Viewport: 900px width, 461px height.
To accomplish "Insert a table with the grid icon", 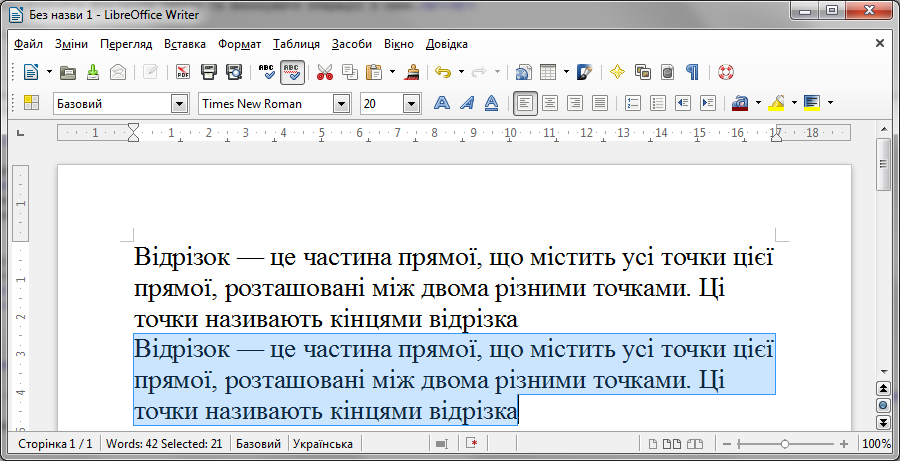I will tap(548, 72).
